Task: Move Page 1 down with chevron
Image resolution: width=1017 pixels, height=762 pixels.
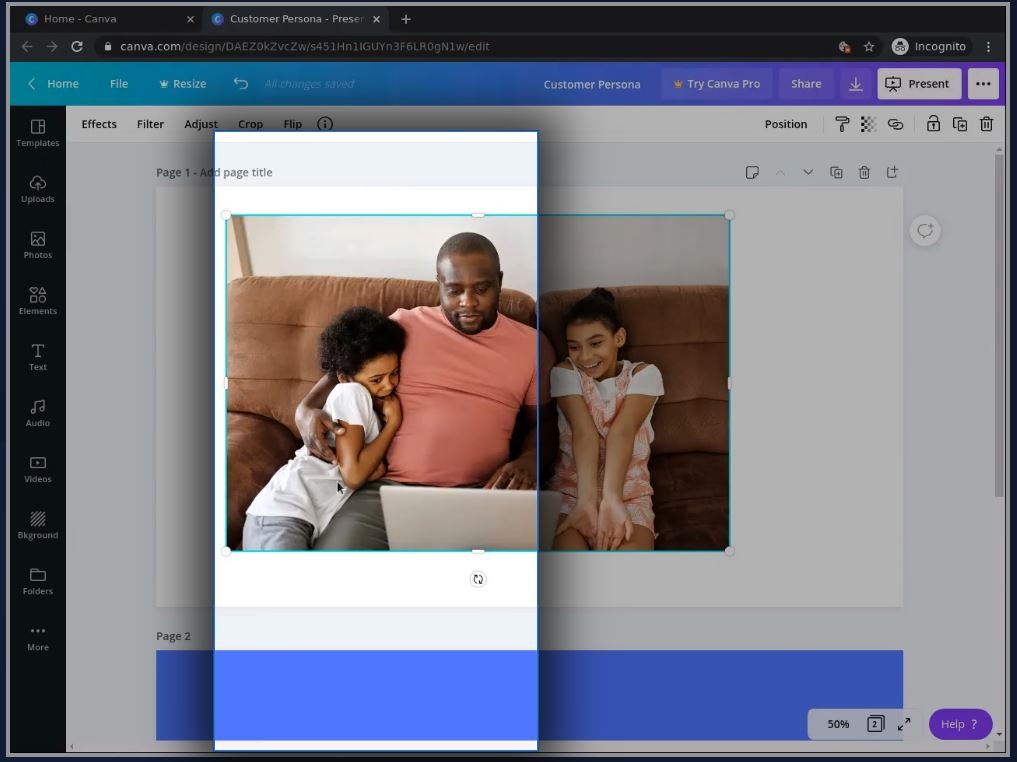Action: pyautogui.click(x=808, y=173)
